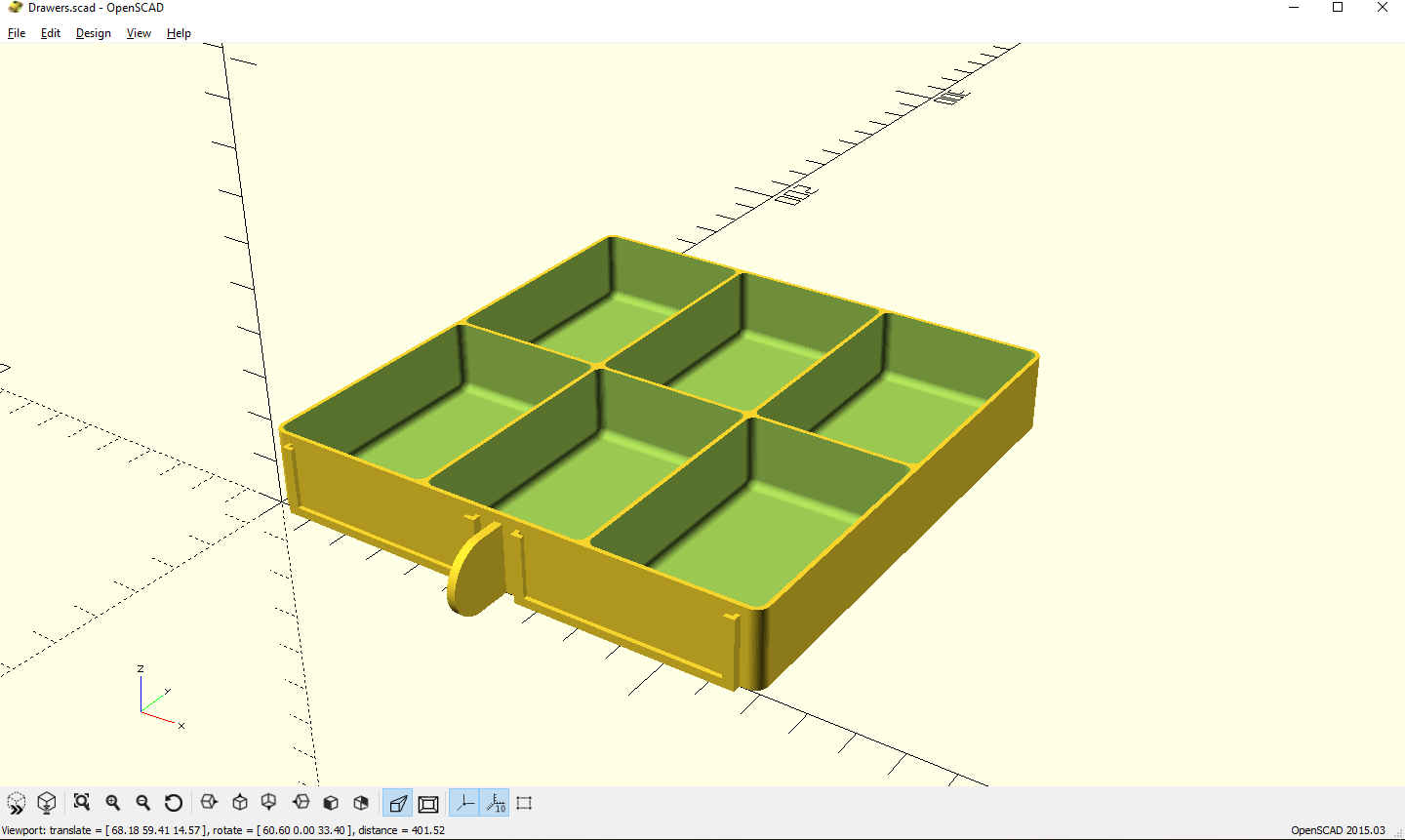Click the XYZ axis orientation indicator
This screenshot has height=840, width=1405.
(x=159, y=698)
